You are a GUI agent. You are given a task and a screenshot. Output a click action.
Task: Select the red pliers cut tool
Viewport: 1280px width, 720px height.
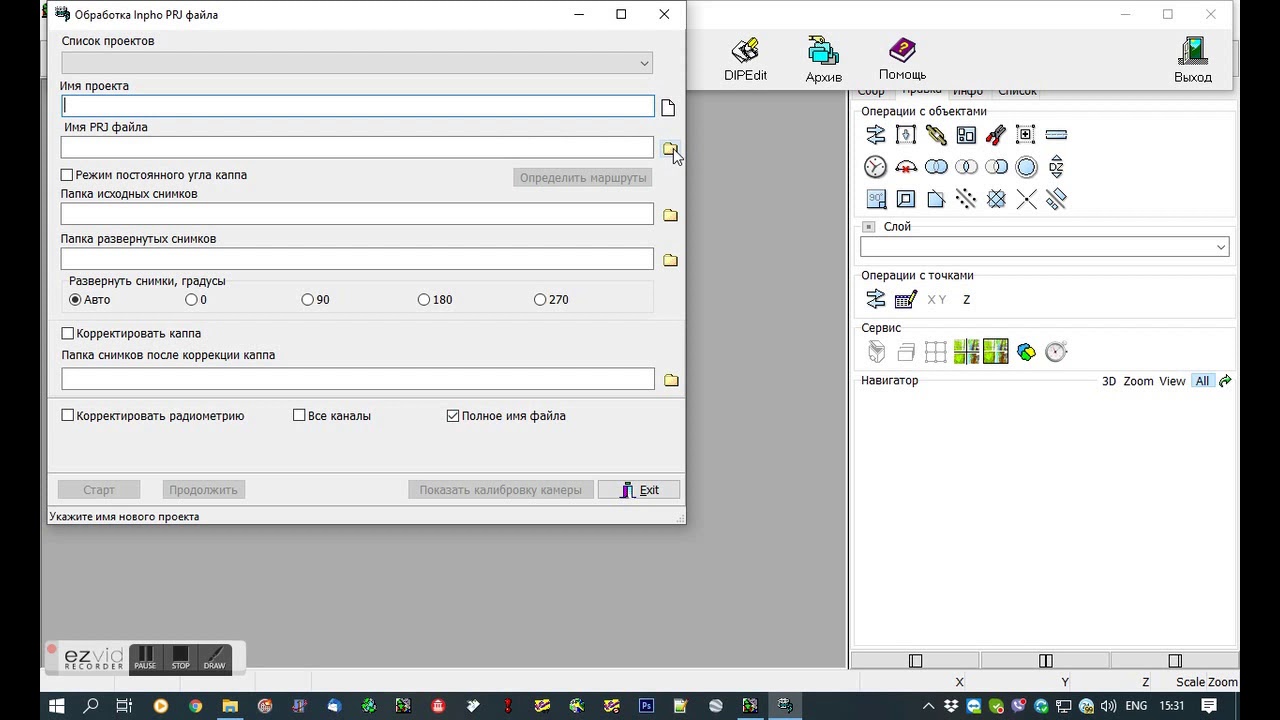pyautogui.click(x=996, y=135)
